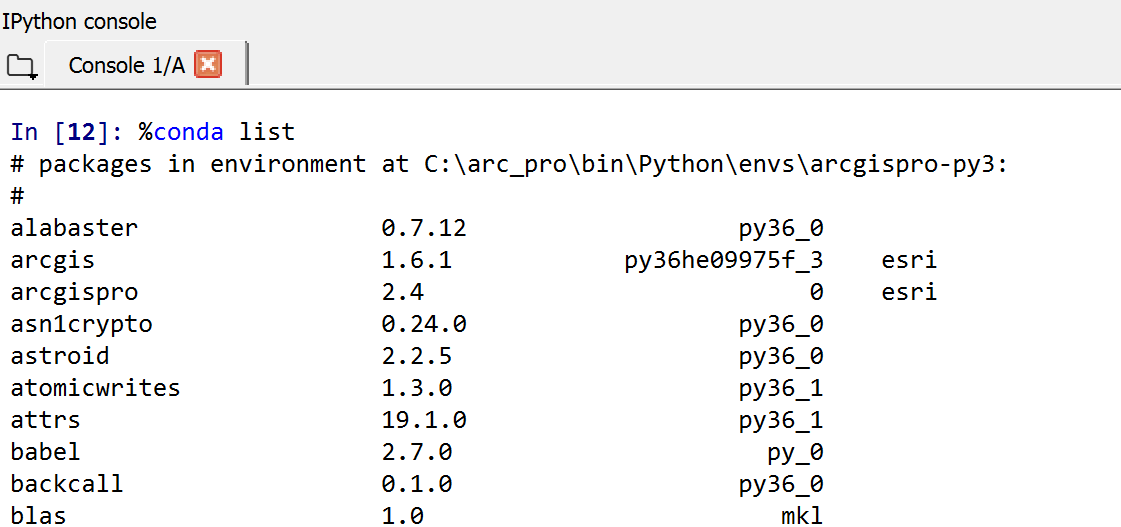Select the Console 1/A tab
Image resolution: width=1121 pixels, height=527 pixels.
[144, 65]
